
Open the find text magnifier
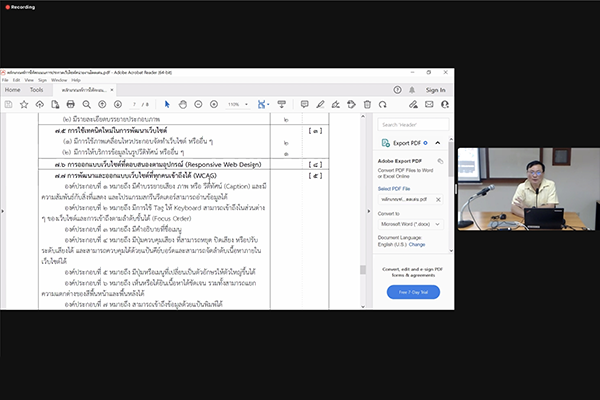click(x=86, y=104)
